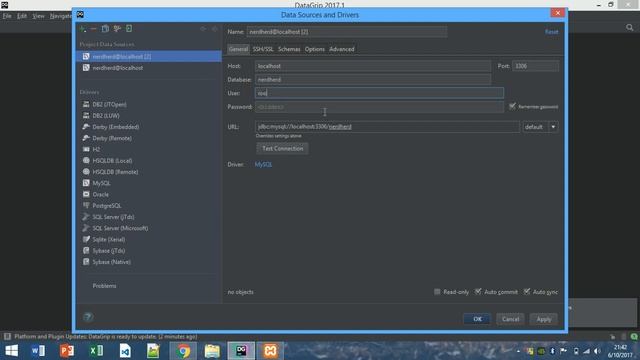This screenshot has height=360, width=640.
Task: Click the Test Connection button
Action: tap(282, 149)
